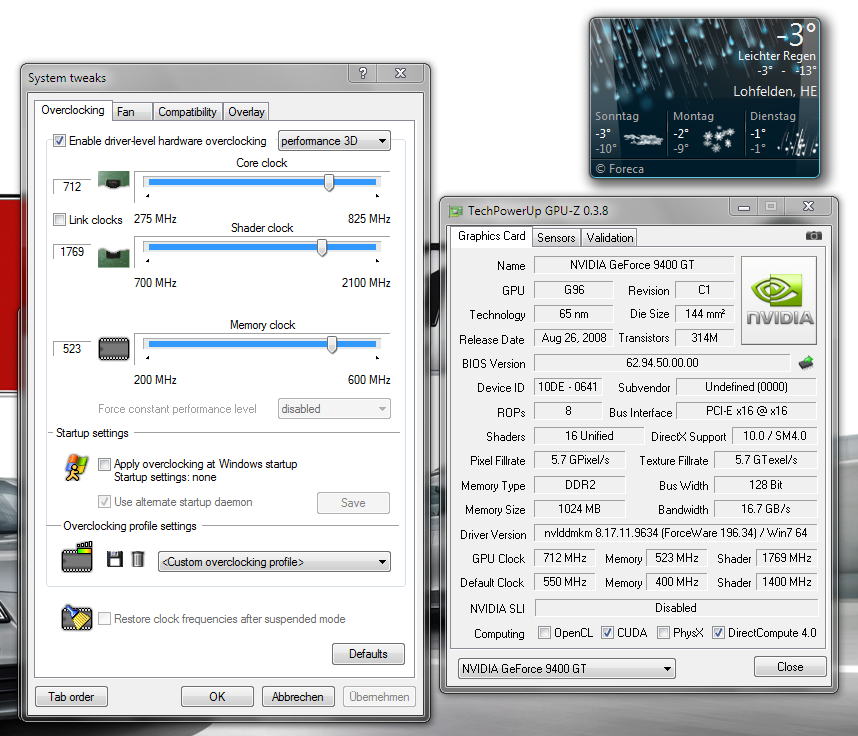Save overclocking profile with floppy disk icon
Image resolution: width=858 pixels, height=736 pixels.
click(x=115, y=559)
